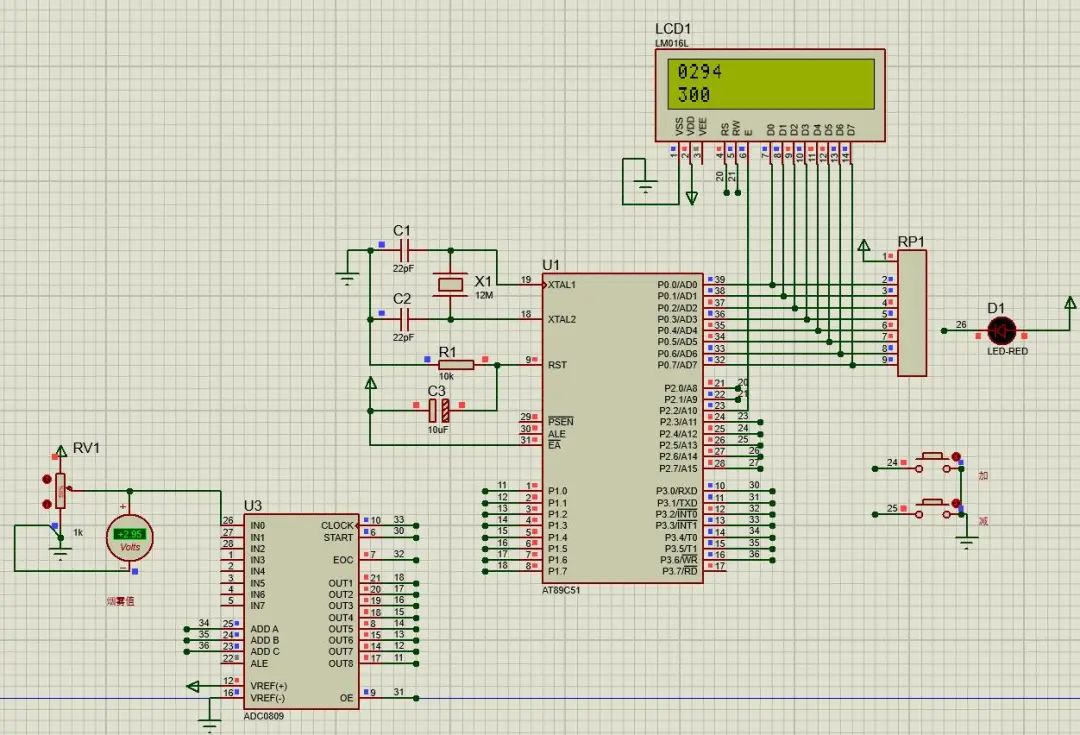Click the DC voltmeter showing +2.95
1080x735 pixels.
[x=130, y=535]
